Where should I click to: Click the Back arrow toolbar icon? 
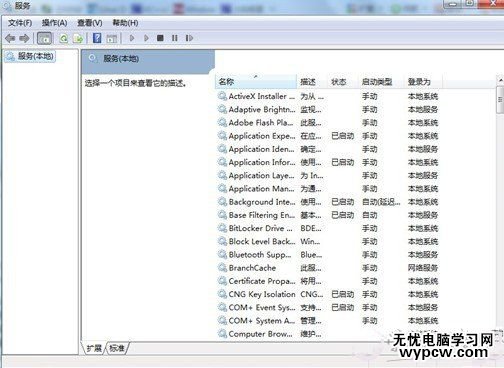pos(10,38)
